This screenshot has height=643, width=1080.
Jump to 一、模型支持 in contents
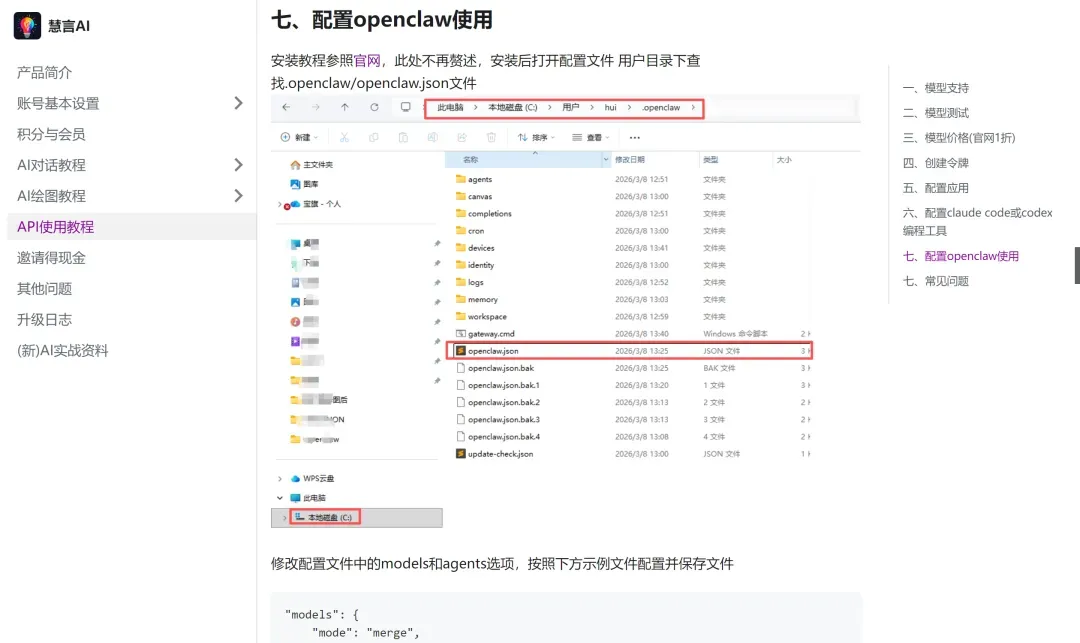(x=935, y=88)
